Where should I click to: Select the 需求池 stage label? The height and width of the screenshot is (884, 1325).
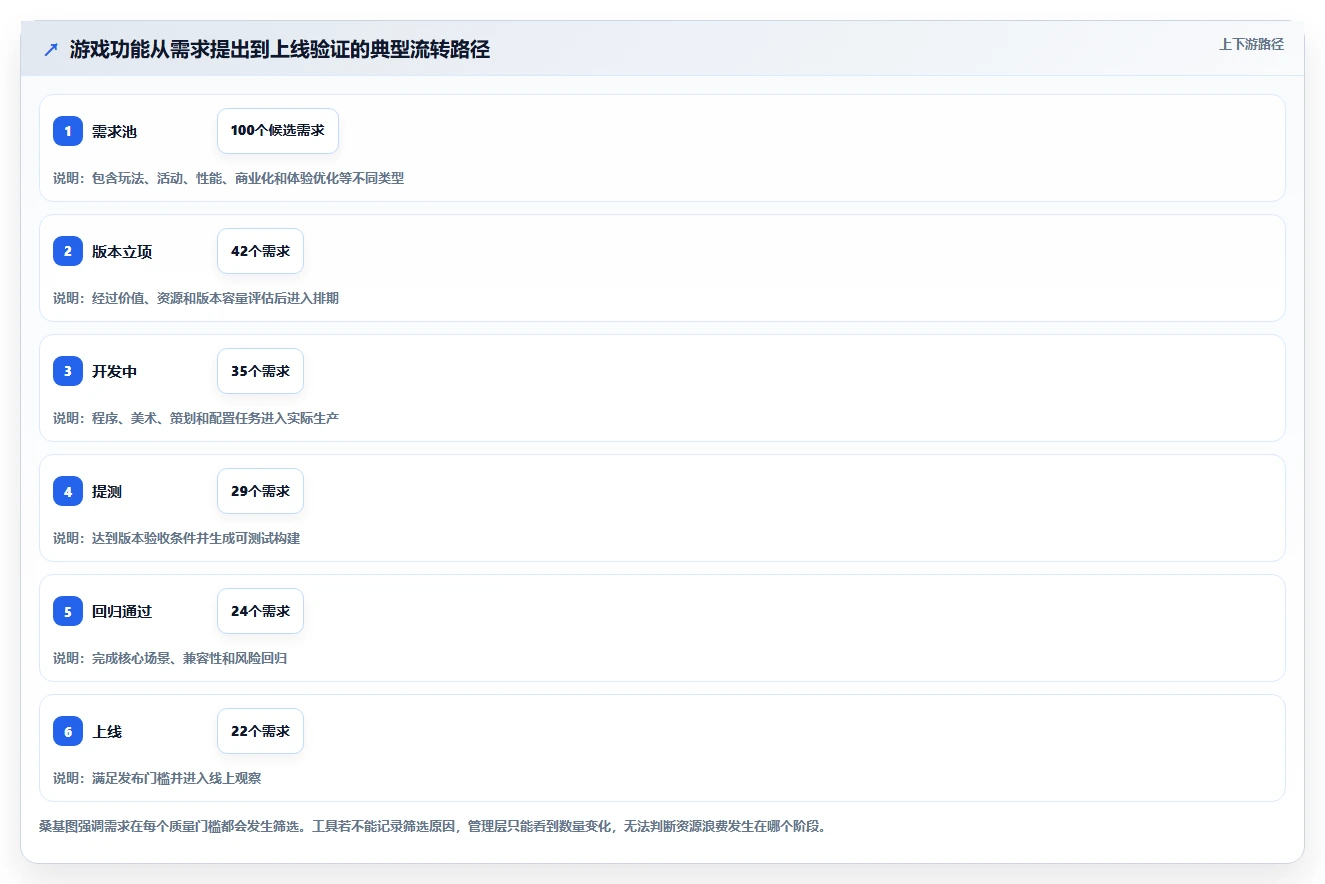point(114,132)
